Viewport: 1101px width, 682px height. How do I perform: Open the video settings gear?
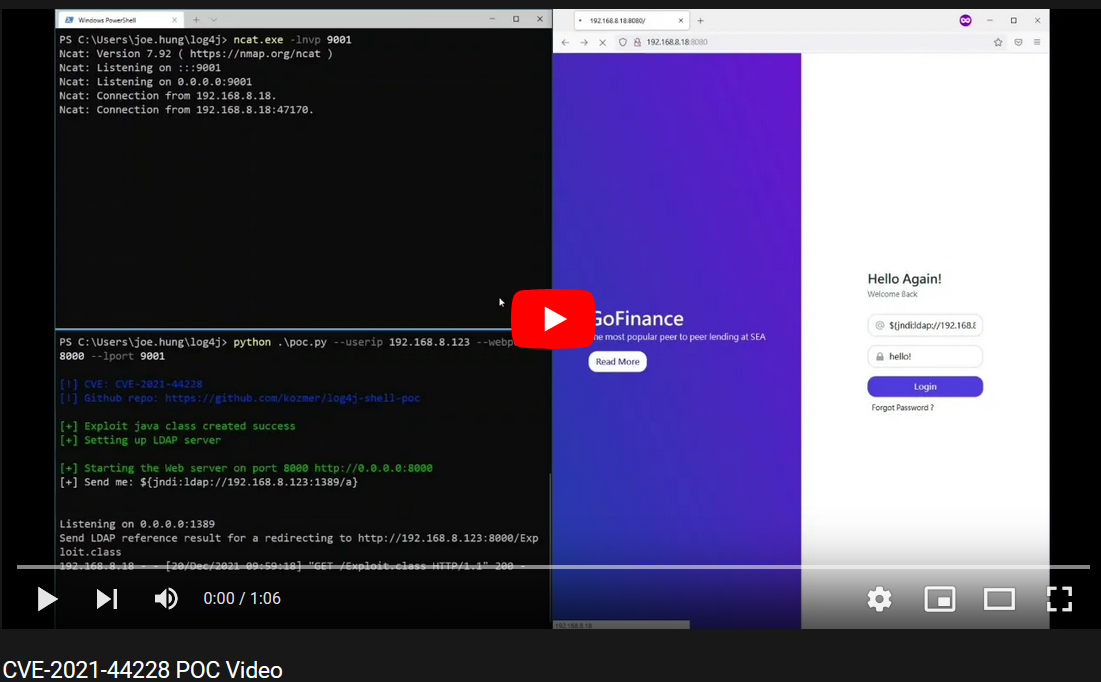(x=879, y=599)
